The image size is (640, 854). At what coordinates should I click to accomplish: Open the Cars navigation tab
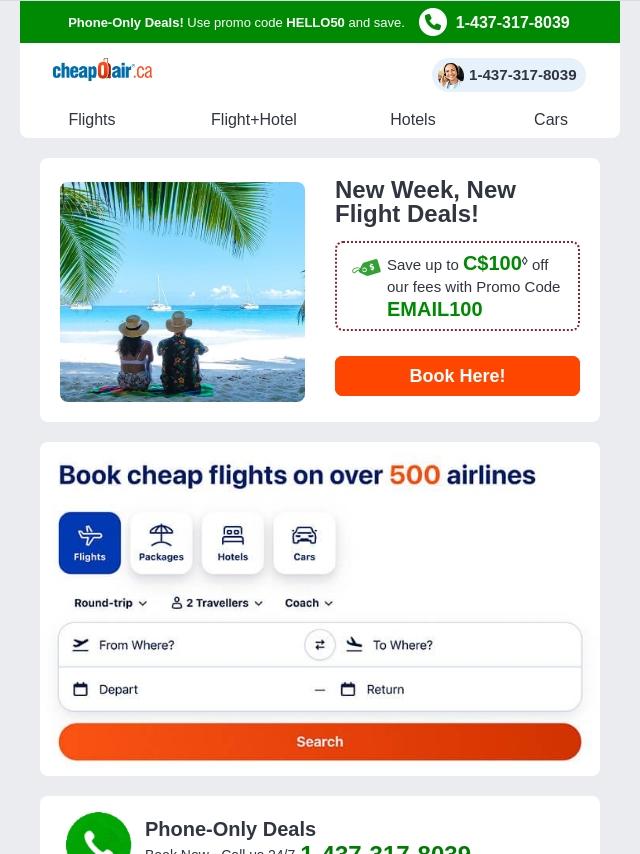pyautogui.click(x=551, y=119)
